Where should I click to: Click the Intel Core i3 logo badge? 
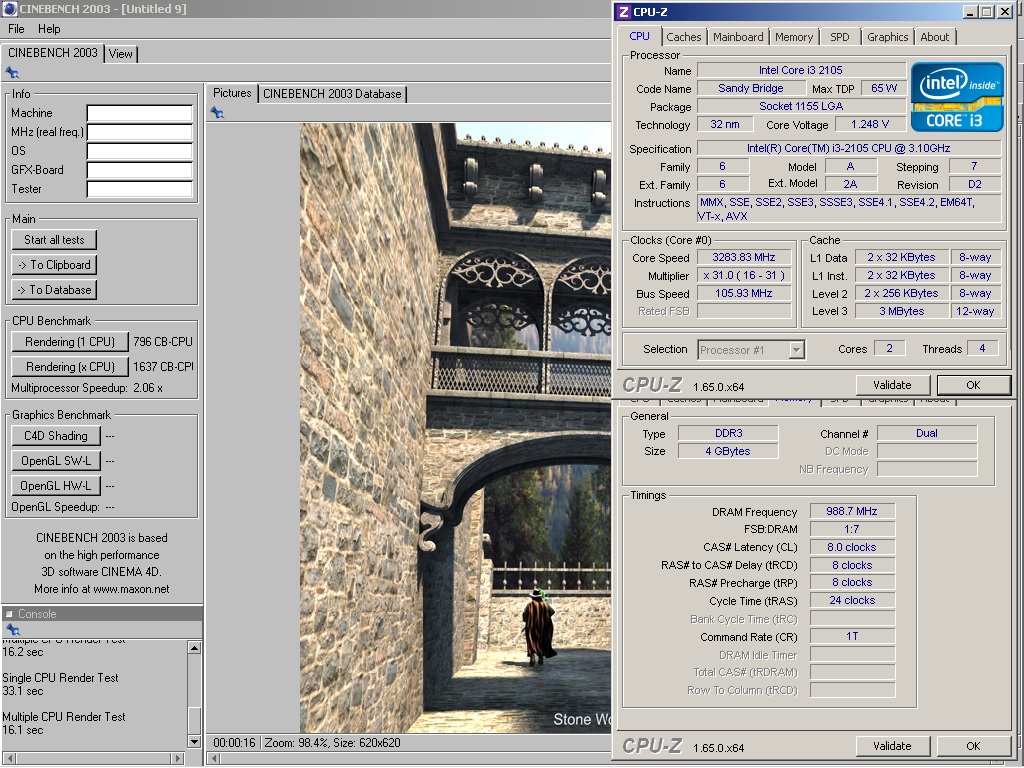(x=957, y=97)
